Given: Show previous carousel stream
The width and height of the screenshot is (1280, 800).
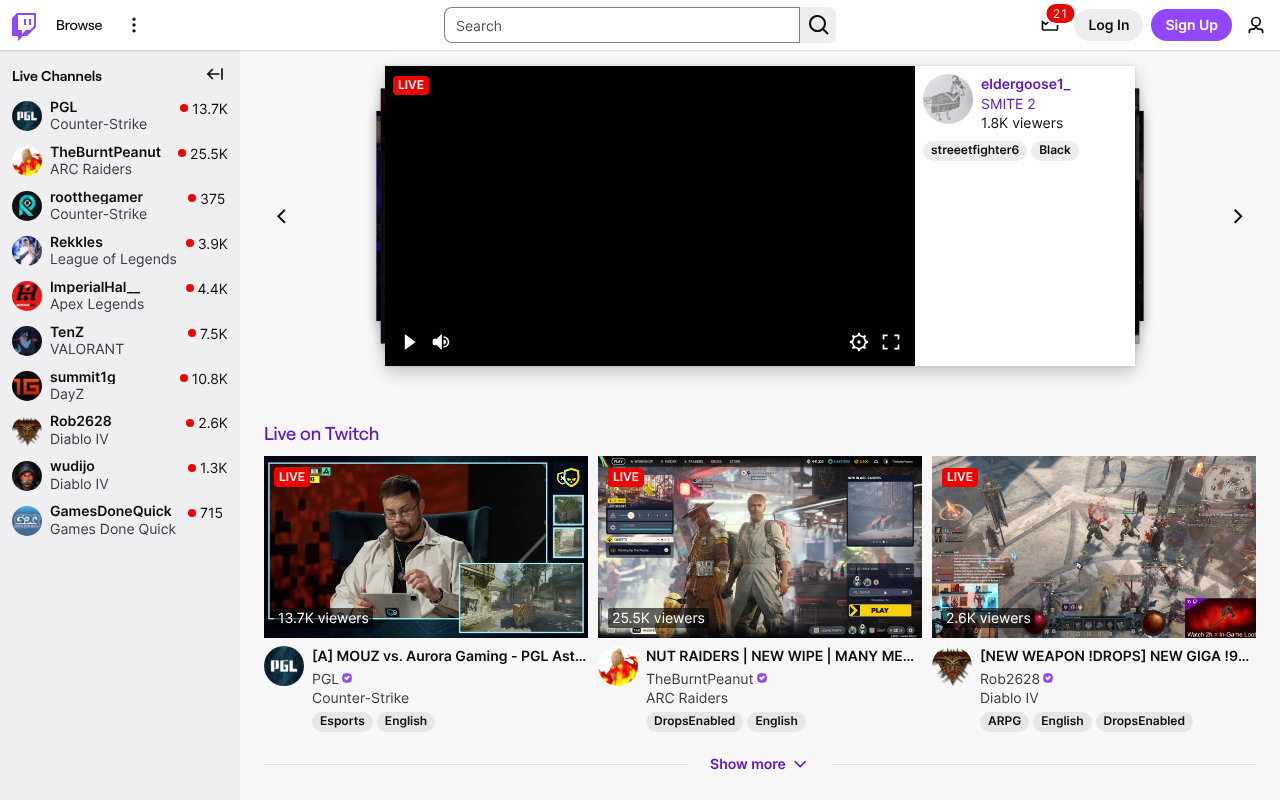Looking at the screenshot, I should pyautogui.click(x=281, y=216).
